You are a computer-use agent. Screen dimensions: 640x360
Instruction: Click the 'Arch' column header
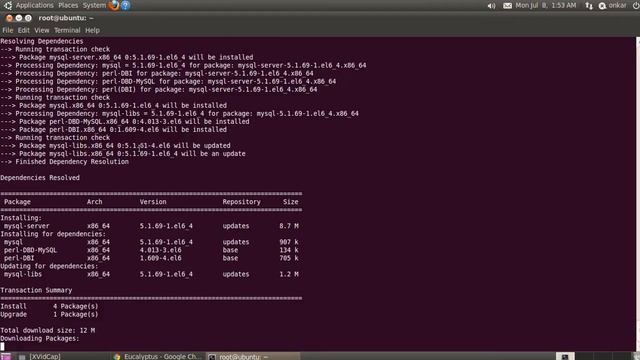pyautogui.click(x=94, y=202)
